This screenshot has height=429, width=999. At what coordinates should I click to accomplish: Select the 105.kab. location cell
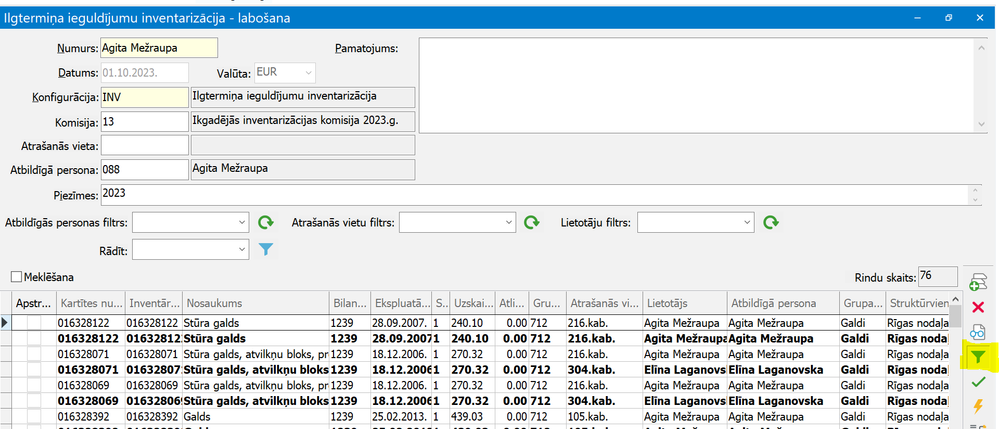605,418
